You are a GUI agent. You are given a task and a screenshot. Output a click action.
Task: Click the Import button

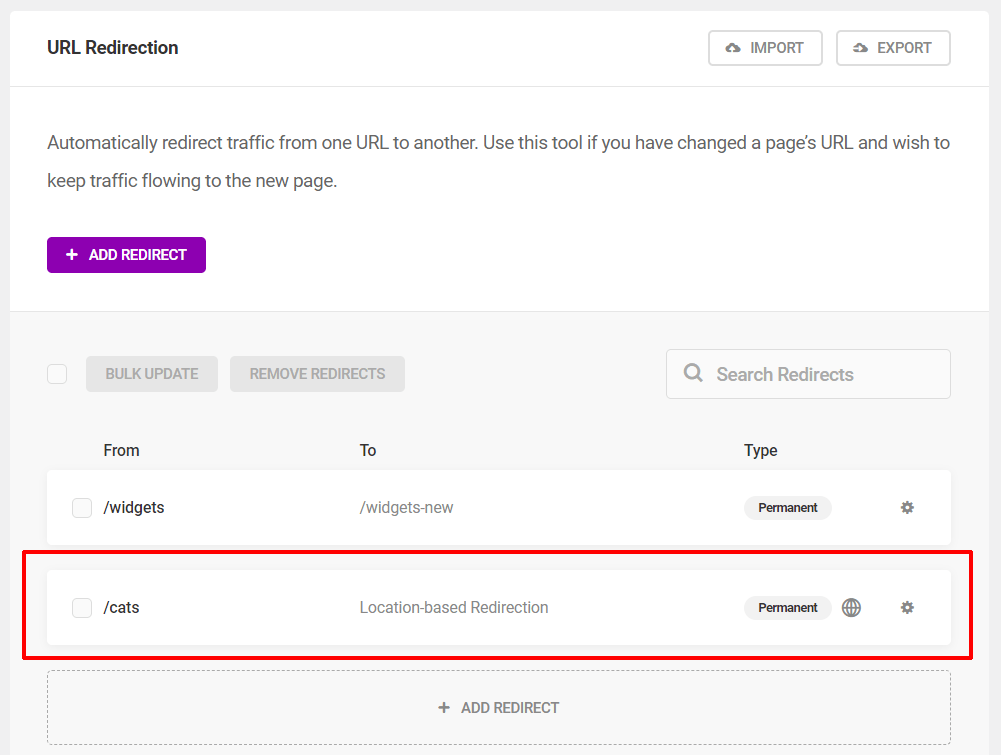765,47
